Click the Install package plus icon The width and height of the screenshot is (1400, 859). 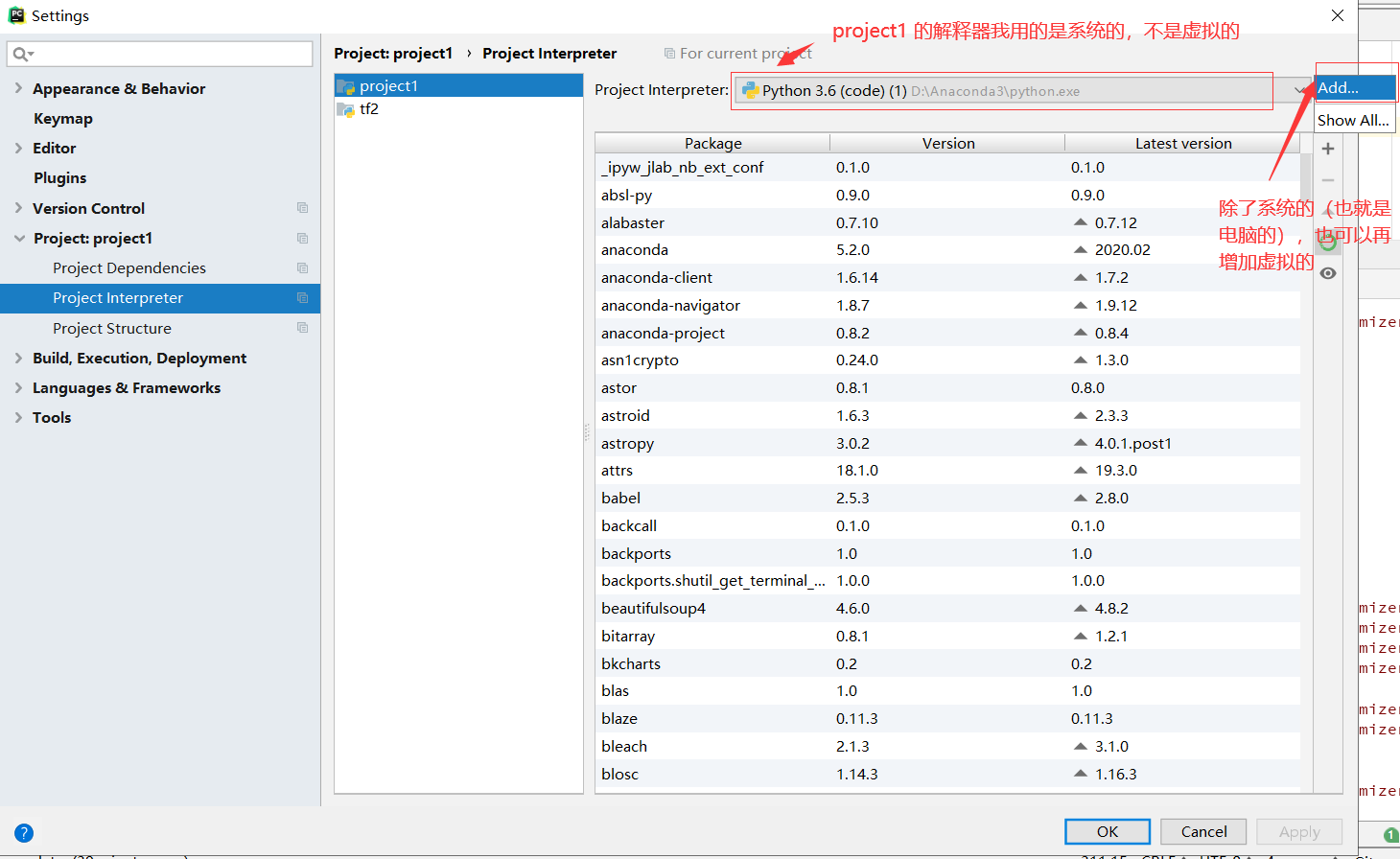click(1328, 148)
